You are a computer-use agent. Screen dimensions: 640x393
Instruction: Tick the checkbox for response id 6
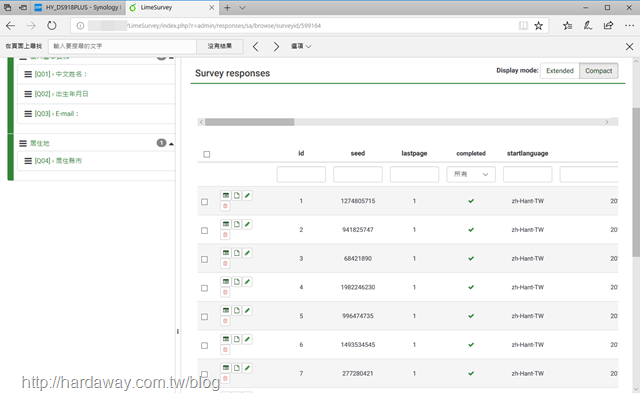tap(204, 346)
